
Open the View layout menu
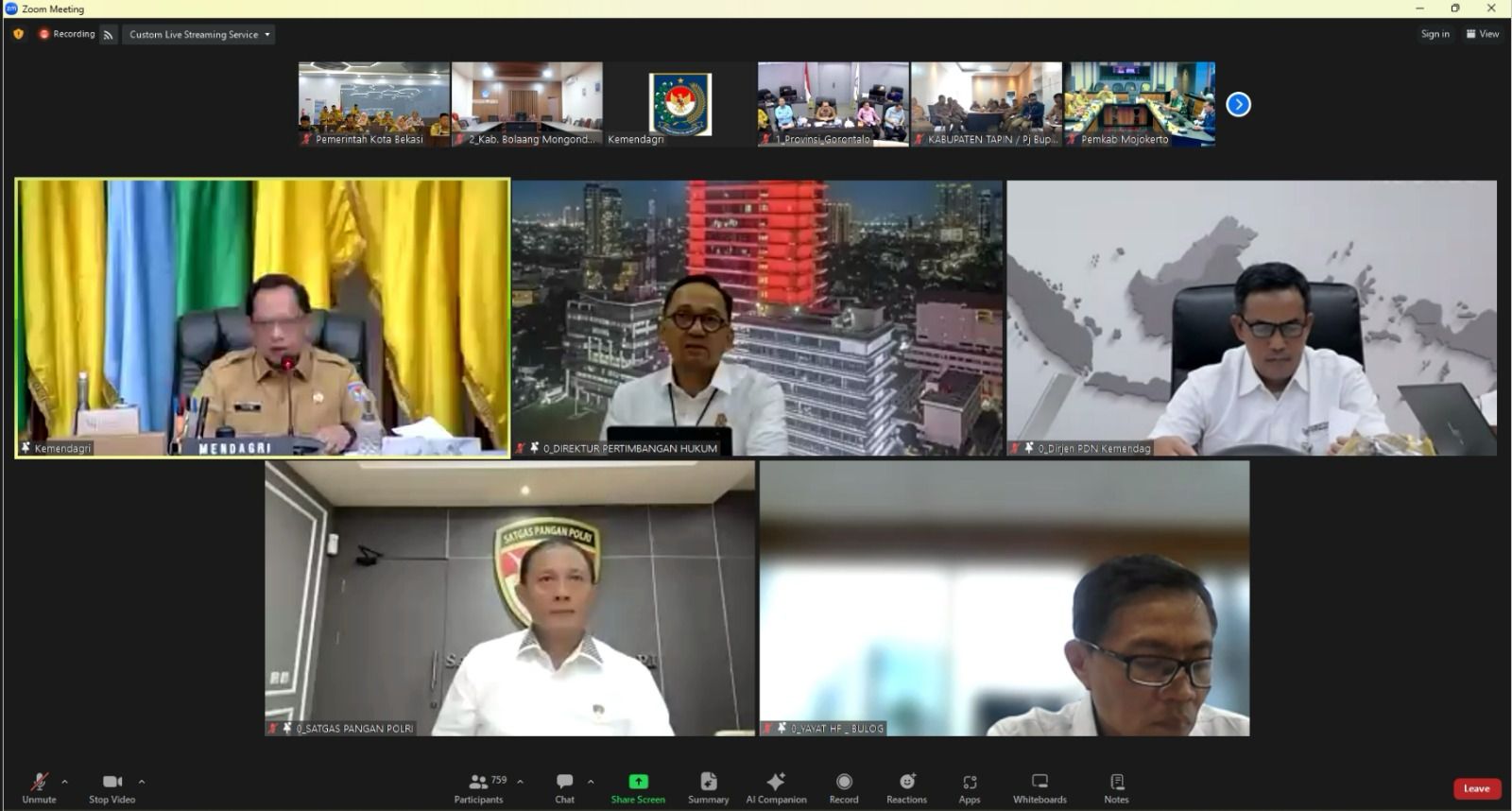tap(1483, 34)
